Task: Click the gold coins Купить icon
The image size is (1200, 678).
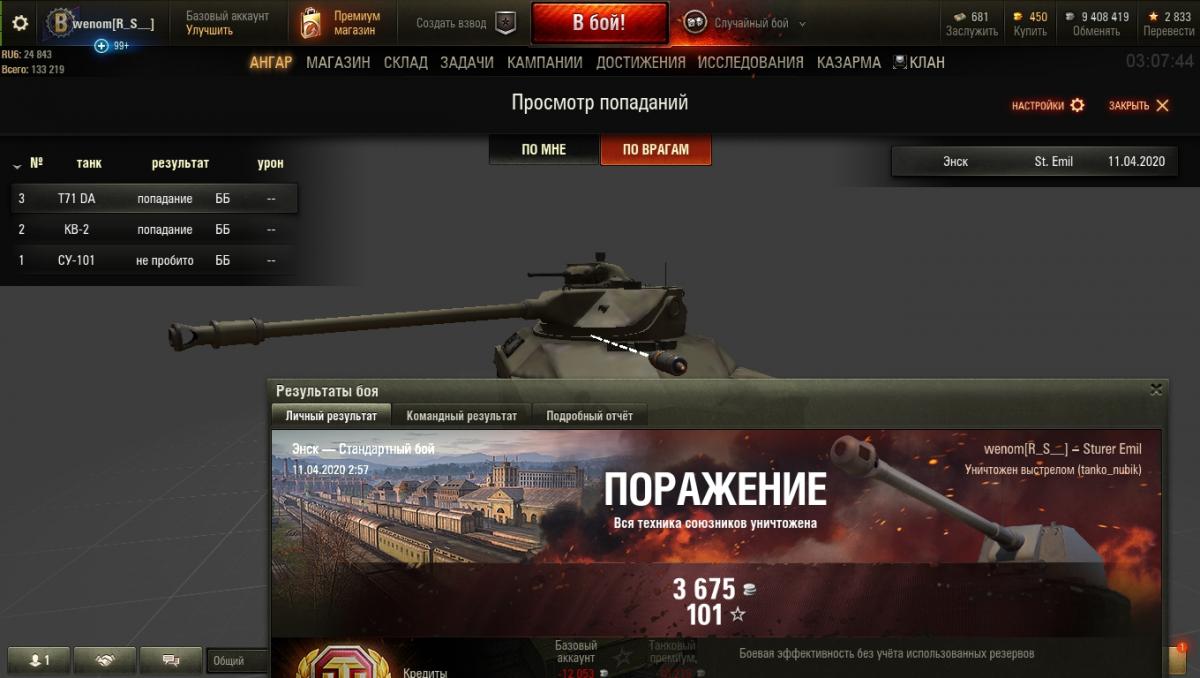Action: tap(1018, 16)
